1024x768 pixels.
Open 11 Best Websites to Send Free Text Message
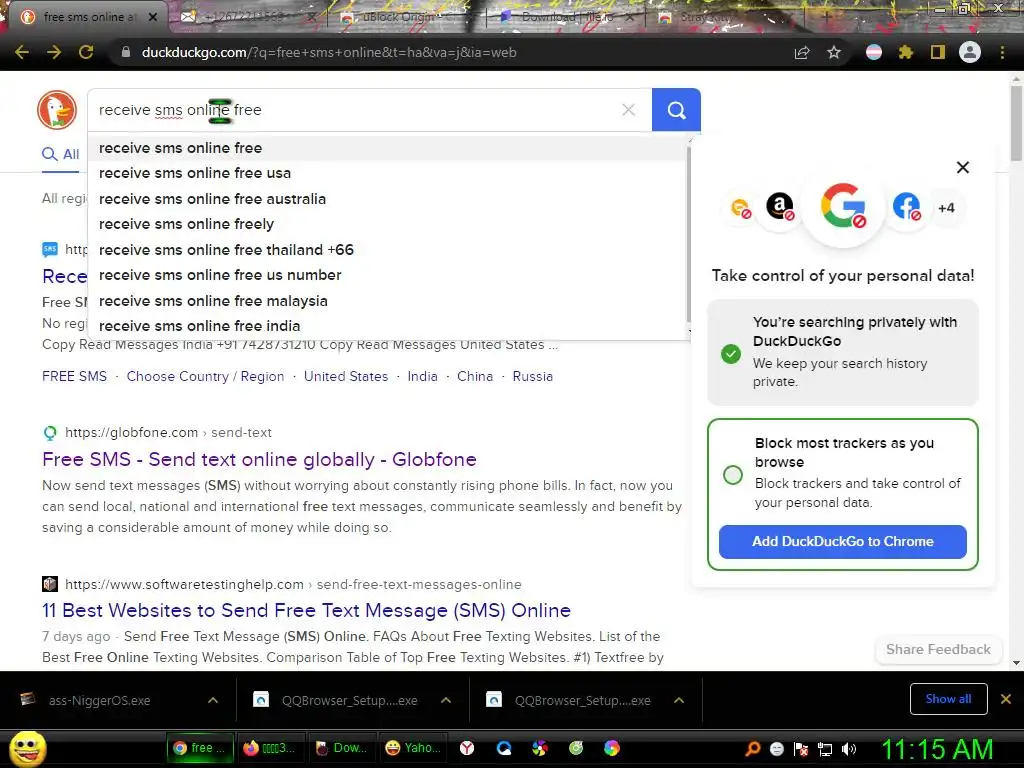pyautogui.click(x=306, y=610)
